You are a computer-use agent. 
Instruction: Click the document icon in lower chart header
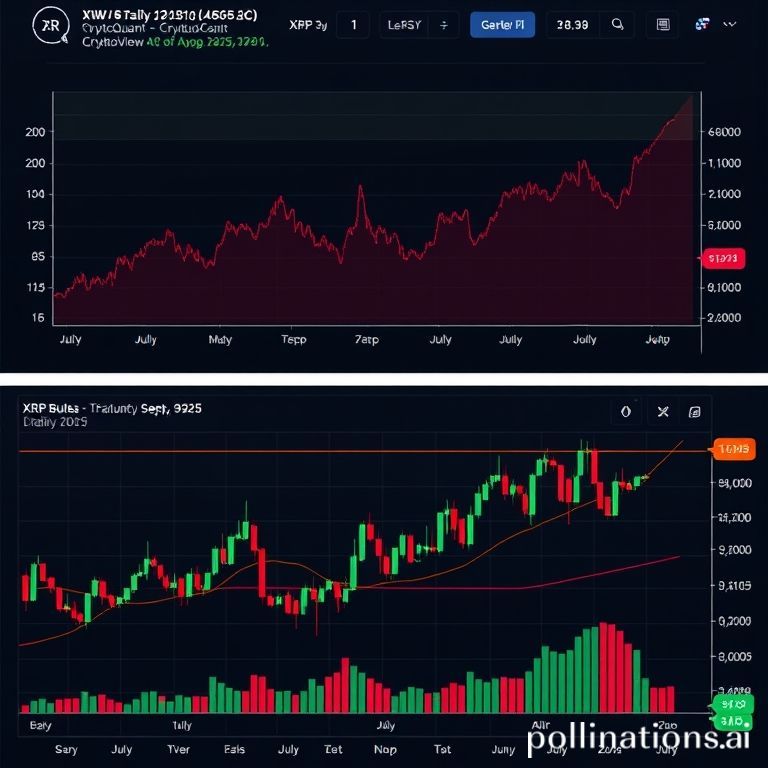click(x=695, y=412)
